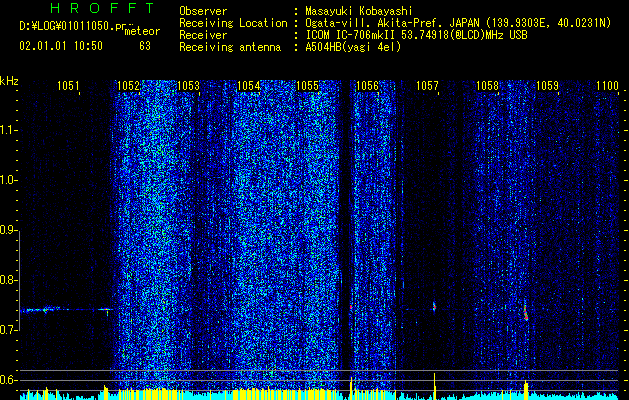Click the 1058 time marker
Viewport: 629px width, 400px height.
(x=487, y=85)
